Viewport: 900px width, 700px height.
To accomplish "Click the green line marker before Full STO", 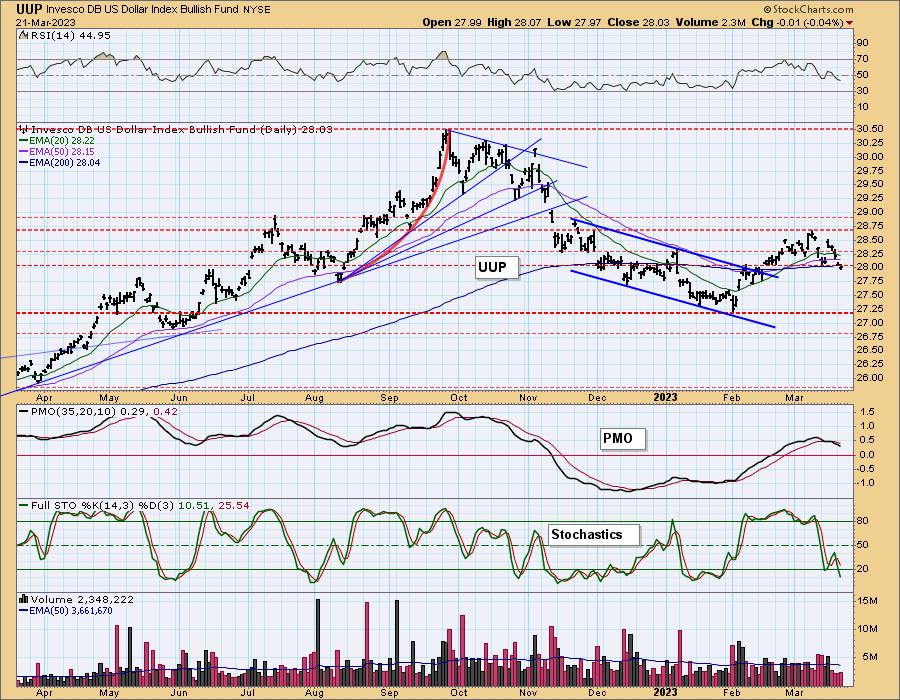I will point(24,505).
